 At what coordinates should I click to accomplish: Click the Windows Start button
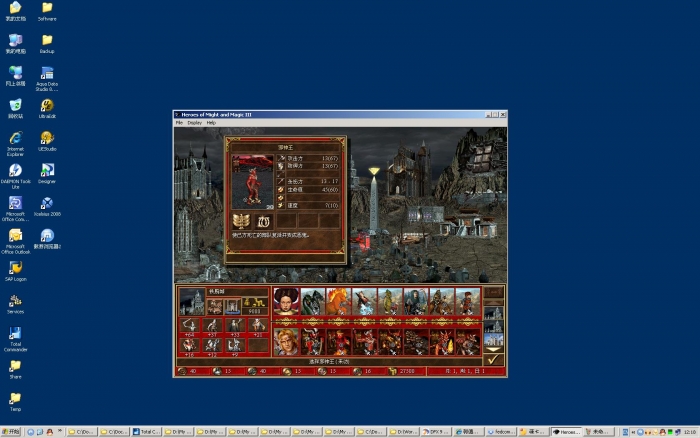tap(11, 432)
